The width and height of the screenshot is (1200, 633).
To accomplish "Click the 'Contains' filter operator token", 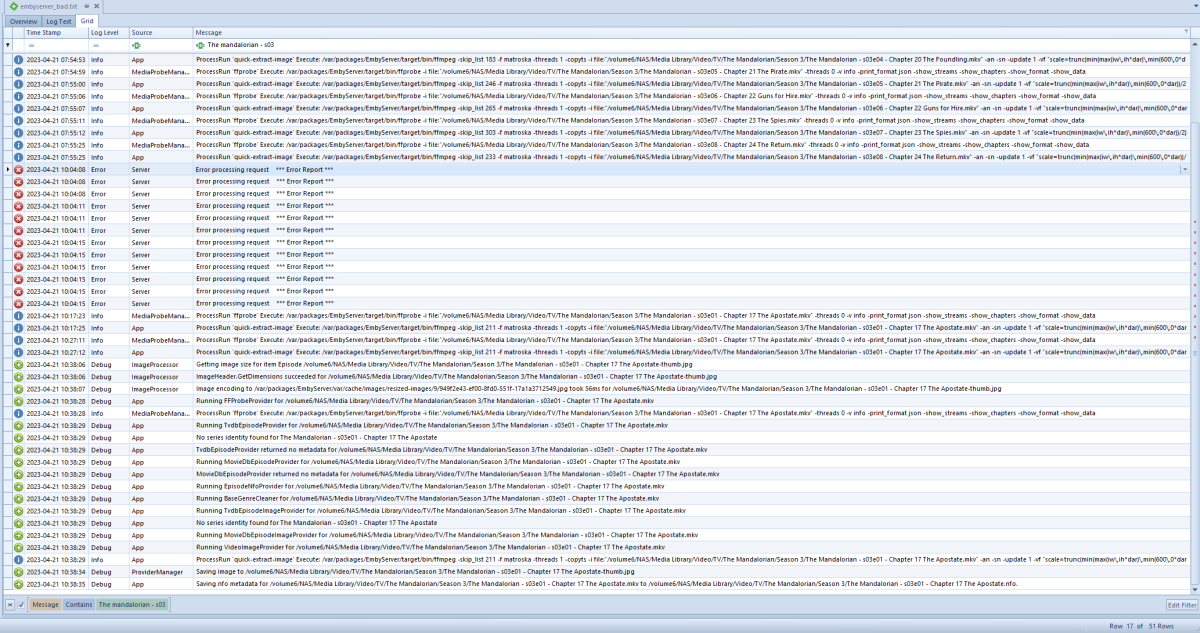I will 79,605.
